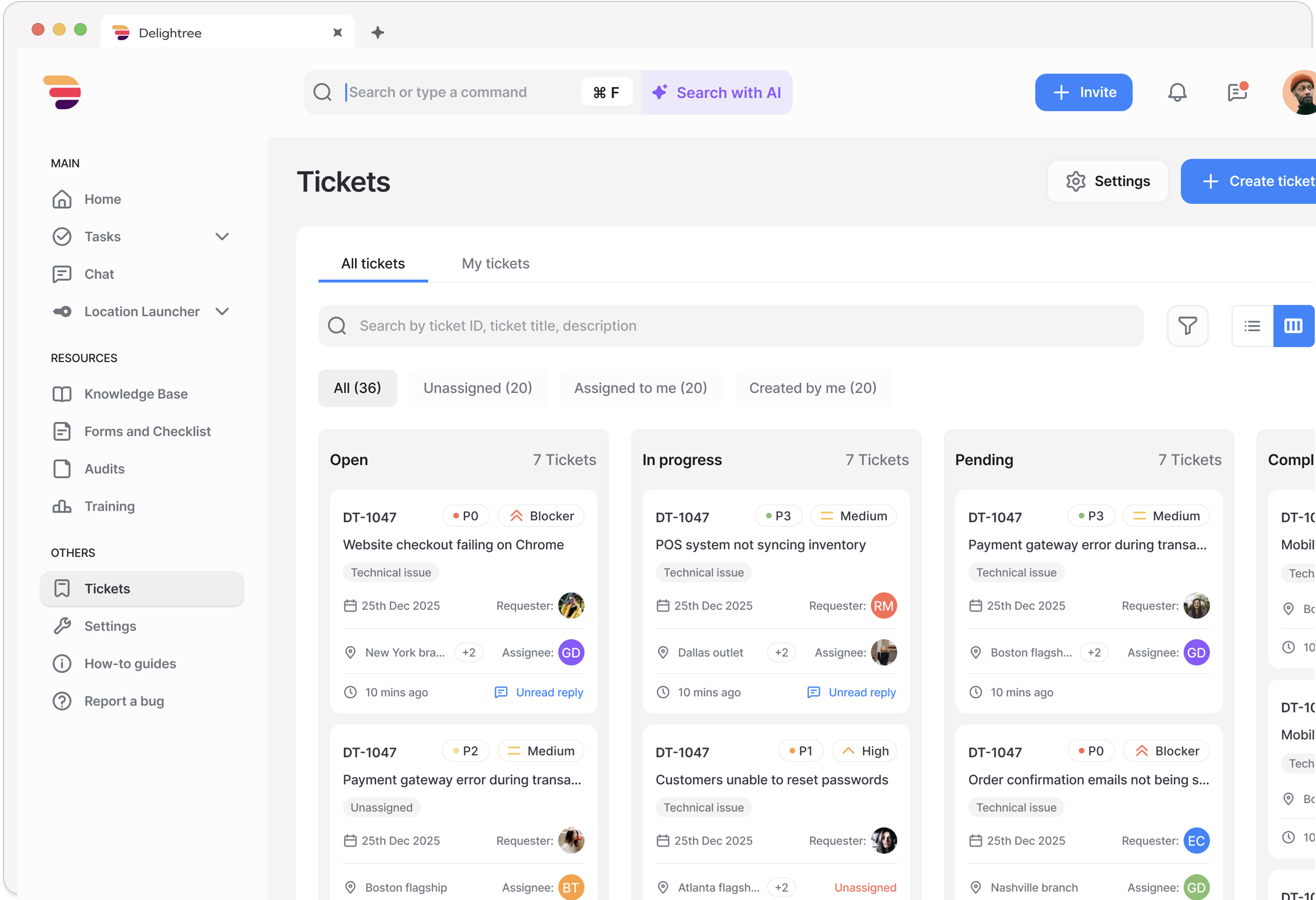The height and width of the screenshot is (900, 1316).
Task: Open Chat from the sidebar
Action: coord(99,273)
